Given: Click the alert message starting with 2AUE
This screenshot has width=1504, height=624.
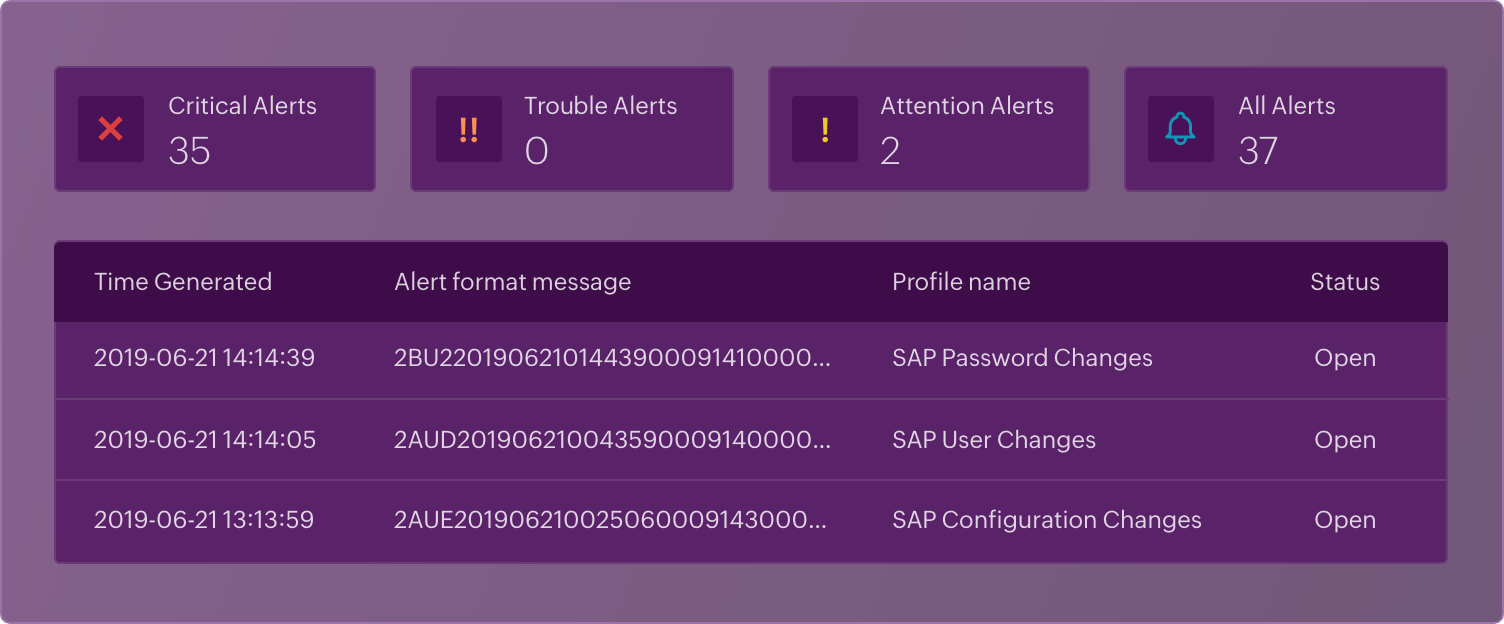Looking at the screenshot, I should (610, 520).
